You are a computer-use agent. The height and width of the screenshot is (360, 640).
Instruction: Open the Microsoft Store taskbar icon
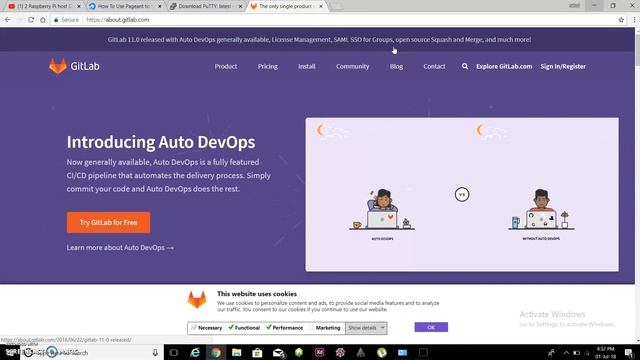(x=257, y=352)
